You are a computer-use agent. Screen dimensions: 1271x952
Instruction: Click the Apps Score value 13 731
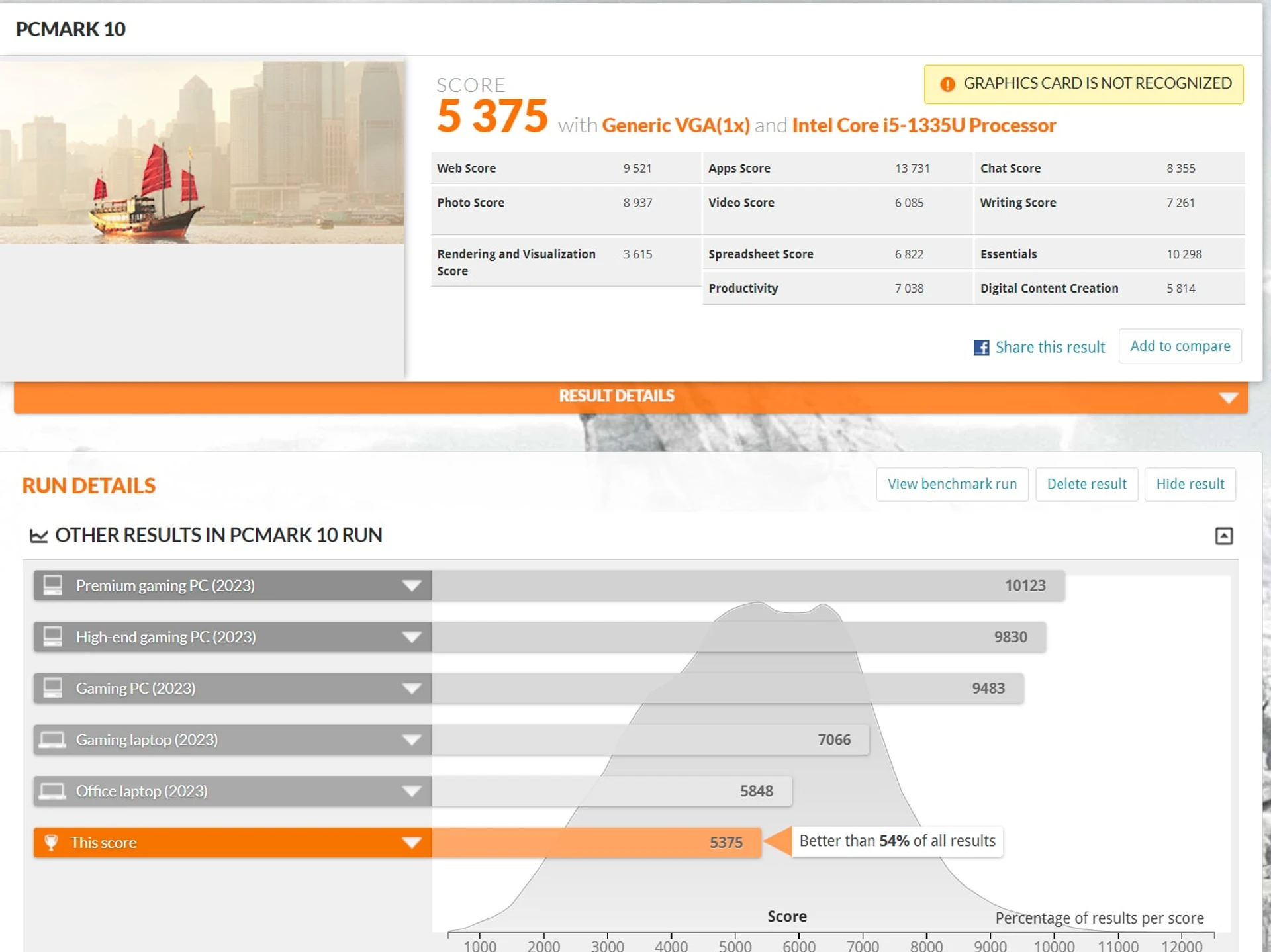tap(912, 168)
